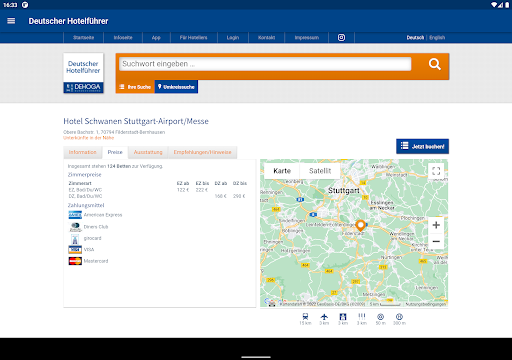Toggle fullscreen map view
512x360 pixels.
tap(436, 171)
